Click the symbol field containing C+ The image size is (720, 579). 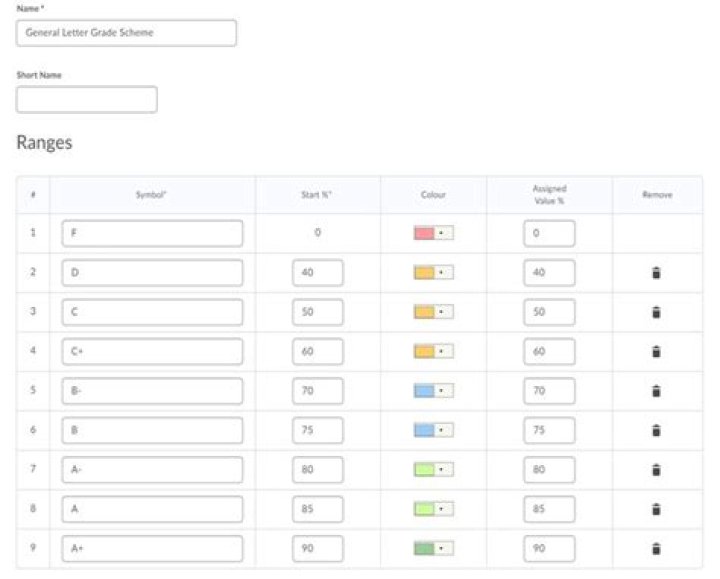coord(152,352)
